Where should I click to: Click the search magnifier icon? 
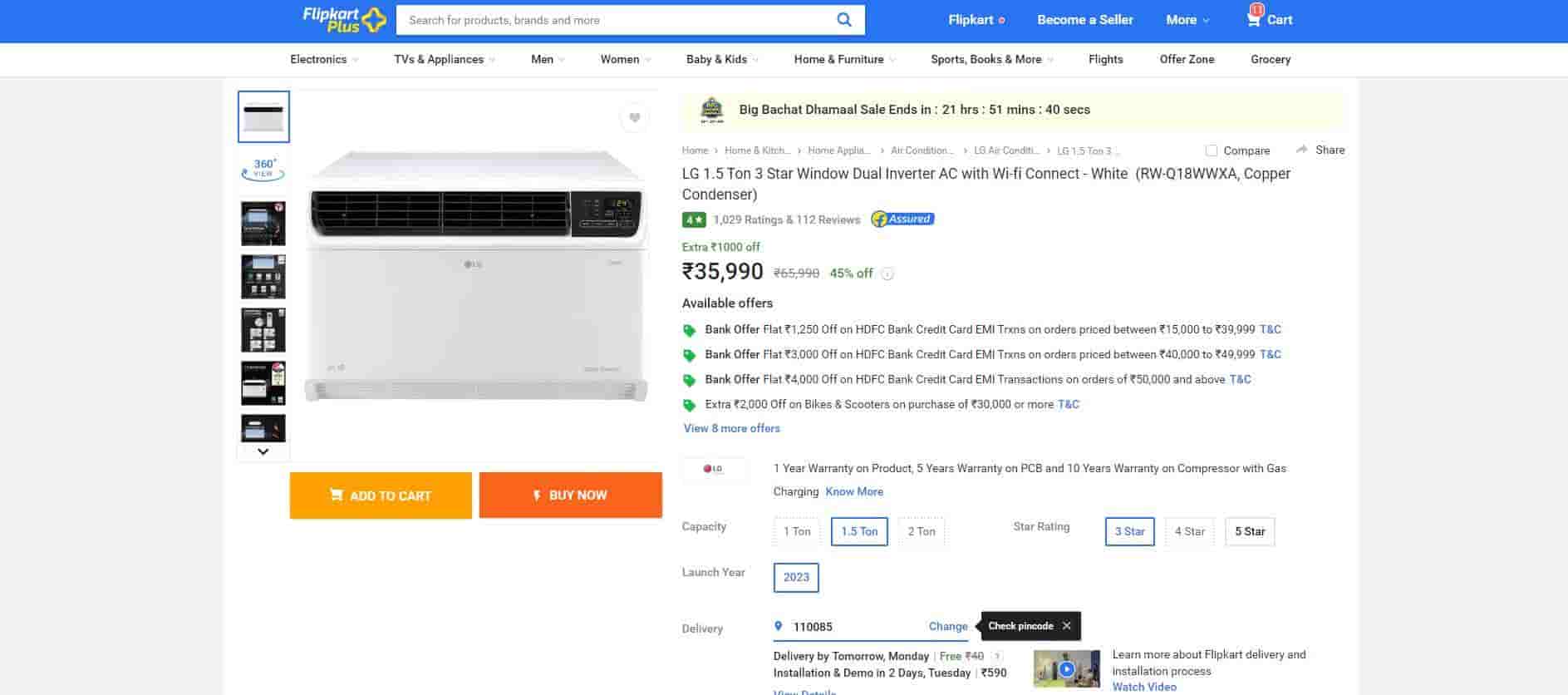tap(843, 20)
